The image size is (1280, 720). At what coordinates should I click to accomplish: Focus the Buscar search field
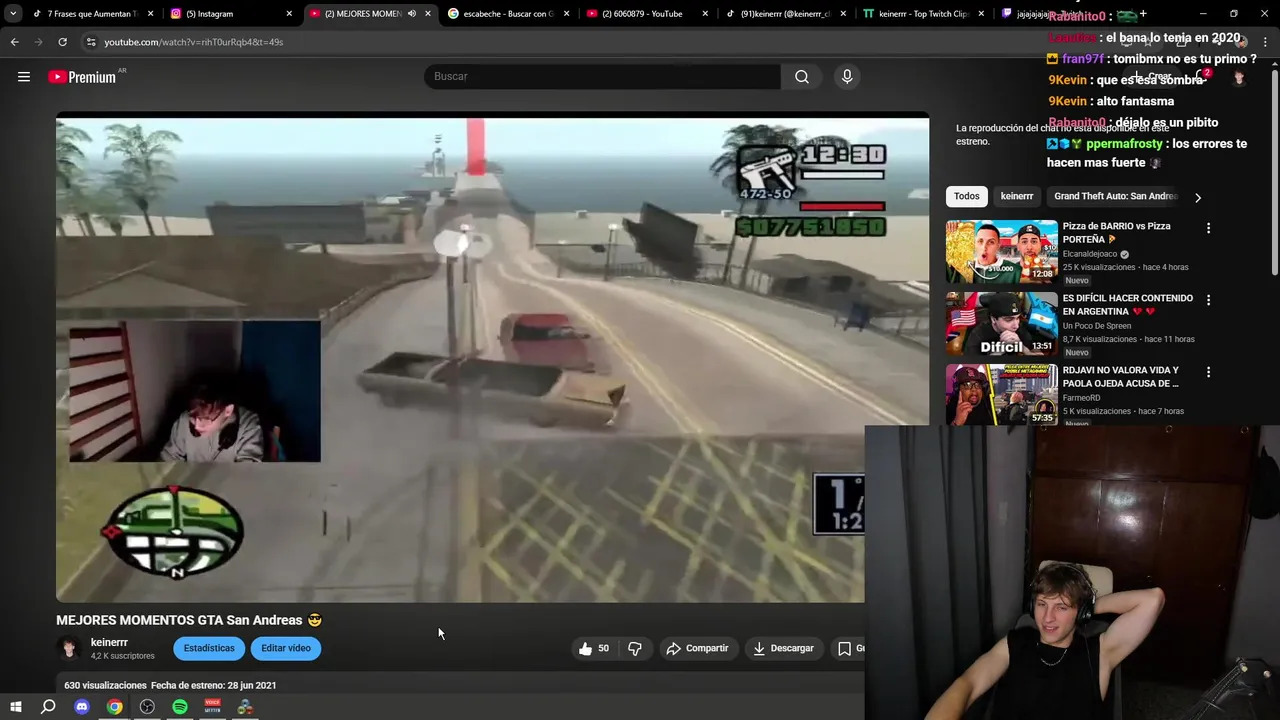pyautogui.click(x=602, y=76)
